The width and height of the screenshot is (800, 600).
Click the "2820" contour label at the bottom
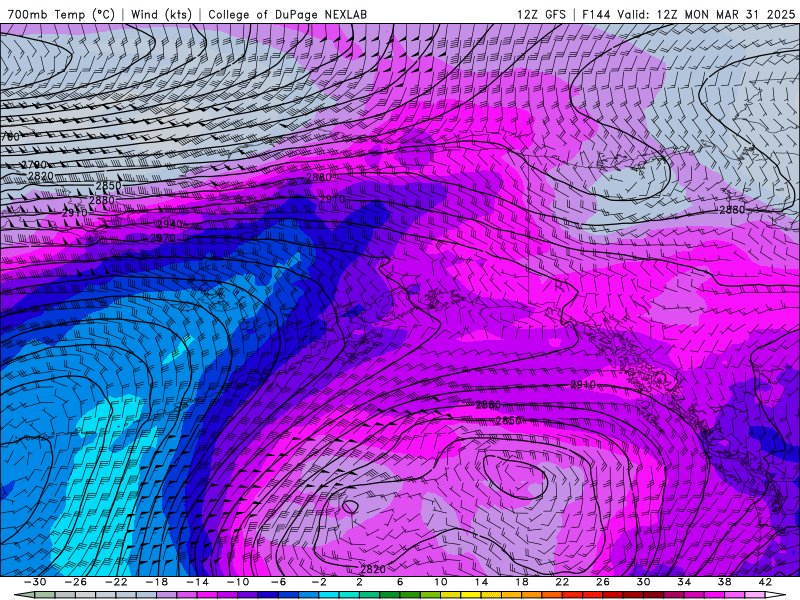373,569
